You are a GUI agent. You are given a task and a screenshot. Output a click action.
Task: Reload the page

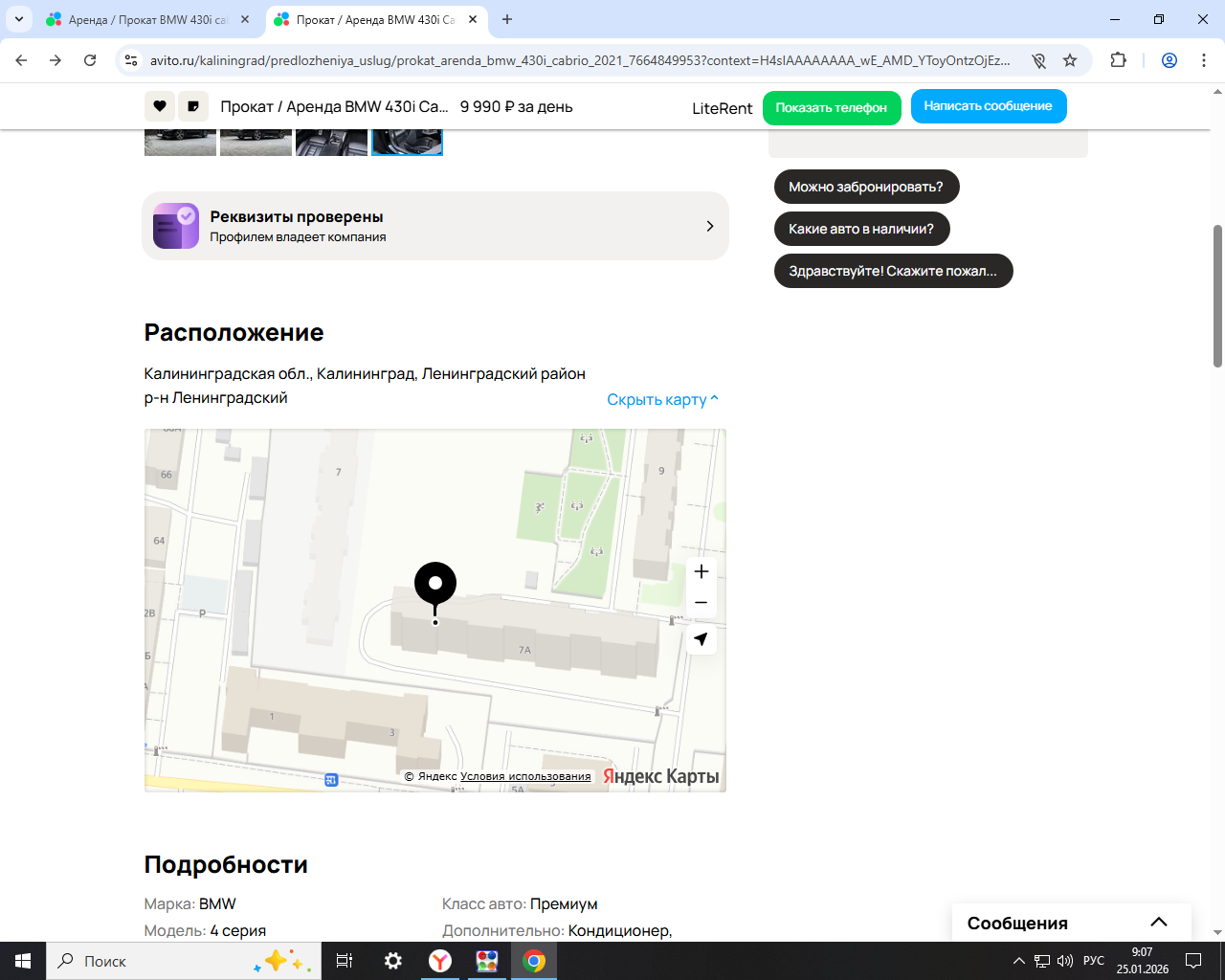(90, 60)
